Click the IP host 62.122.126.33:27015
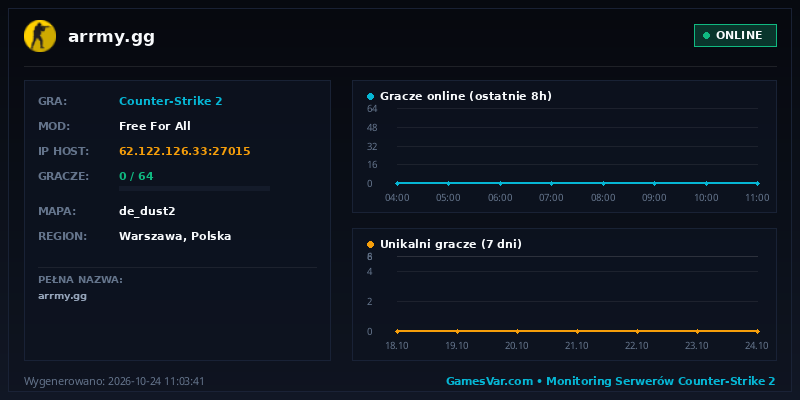 click(x=185, y=151)
